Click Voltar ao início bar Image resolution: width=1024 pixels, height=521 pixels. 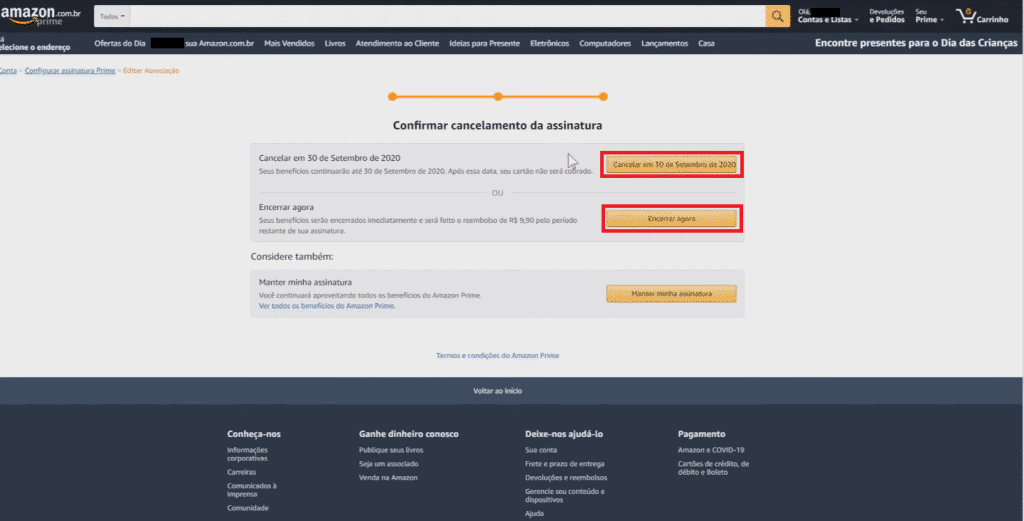click(x=498, y=390)
